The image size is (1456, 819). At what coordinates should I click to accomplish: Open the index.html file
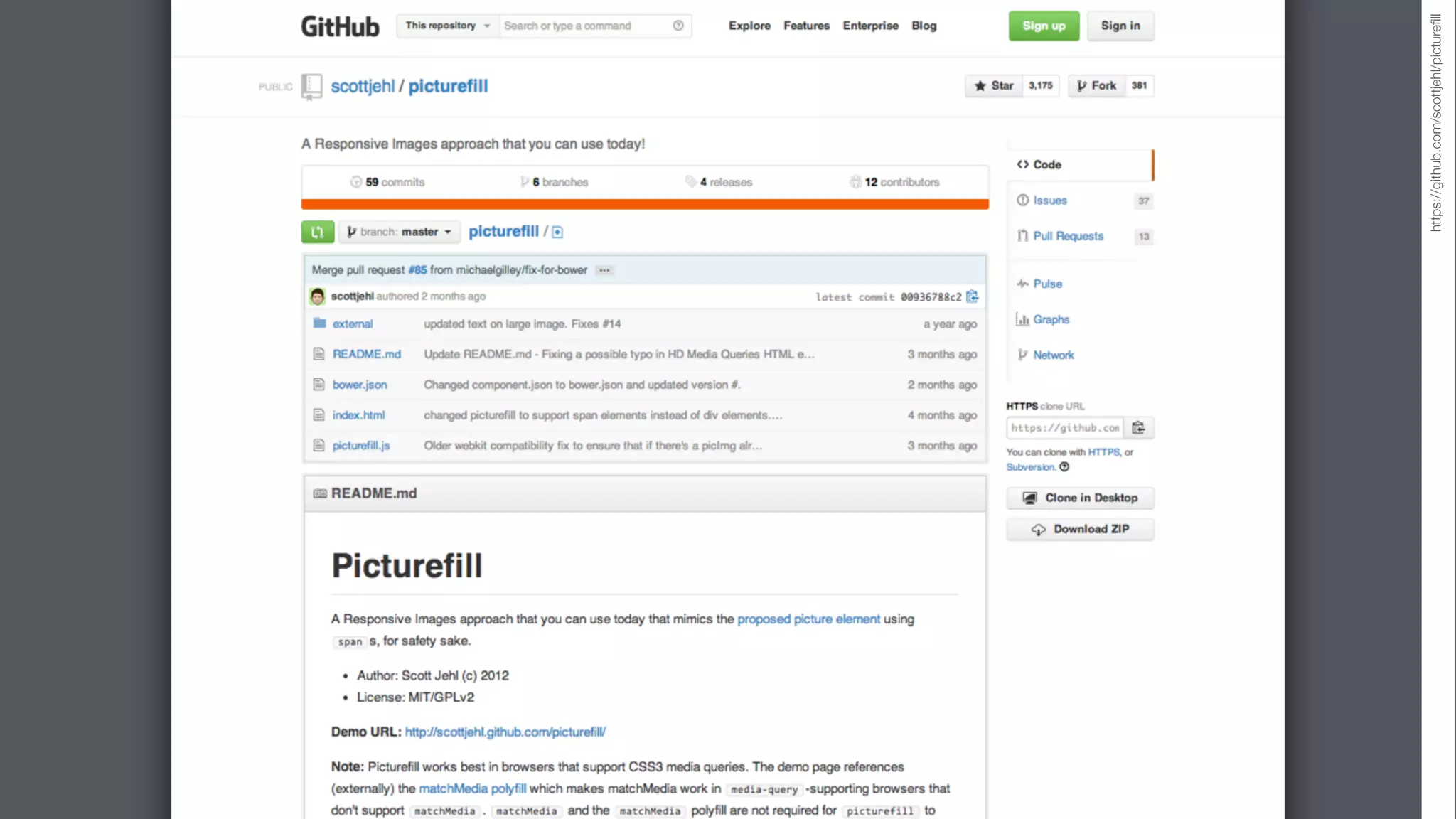tap(358, 415)
